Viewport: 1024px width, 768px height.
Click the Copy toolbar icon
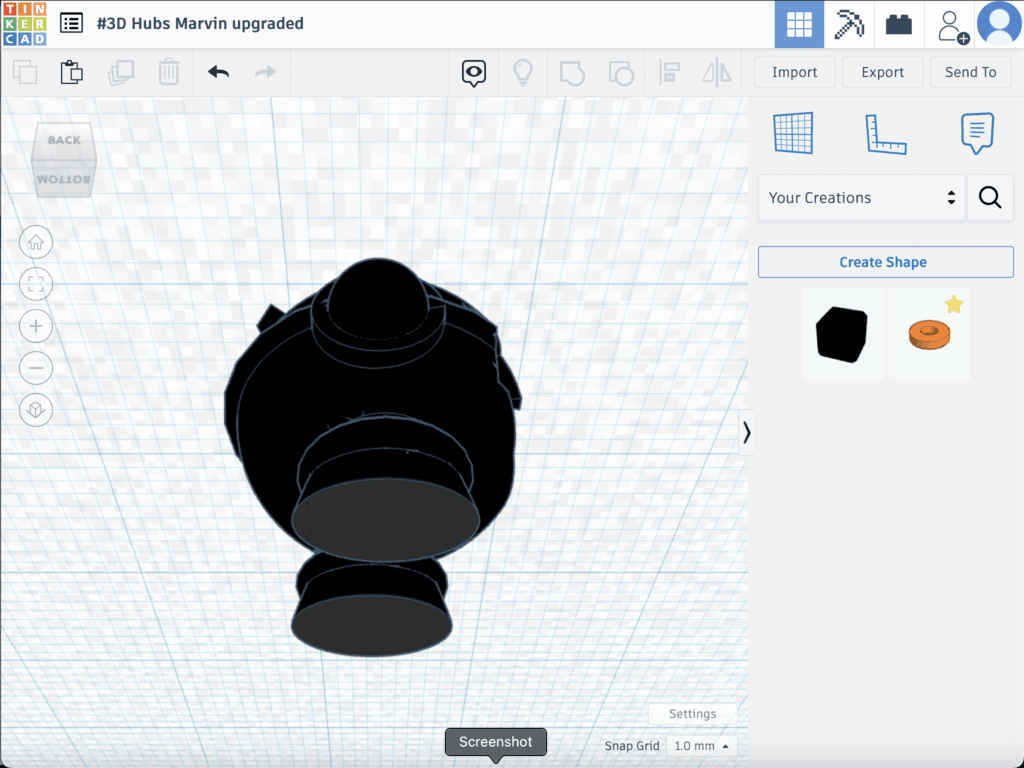pos(25,72)
